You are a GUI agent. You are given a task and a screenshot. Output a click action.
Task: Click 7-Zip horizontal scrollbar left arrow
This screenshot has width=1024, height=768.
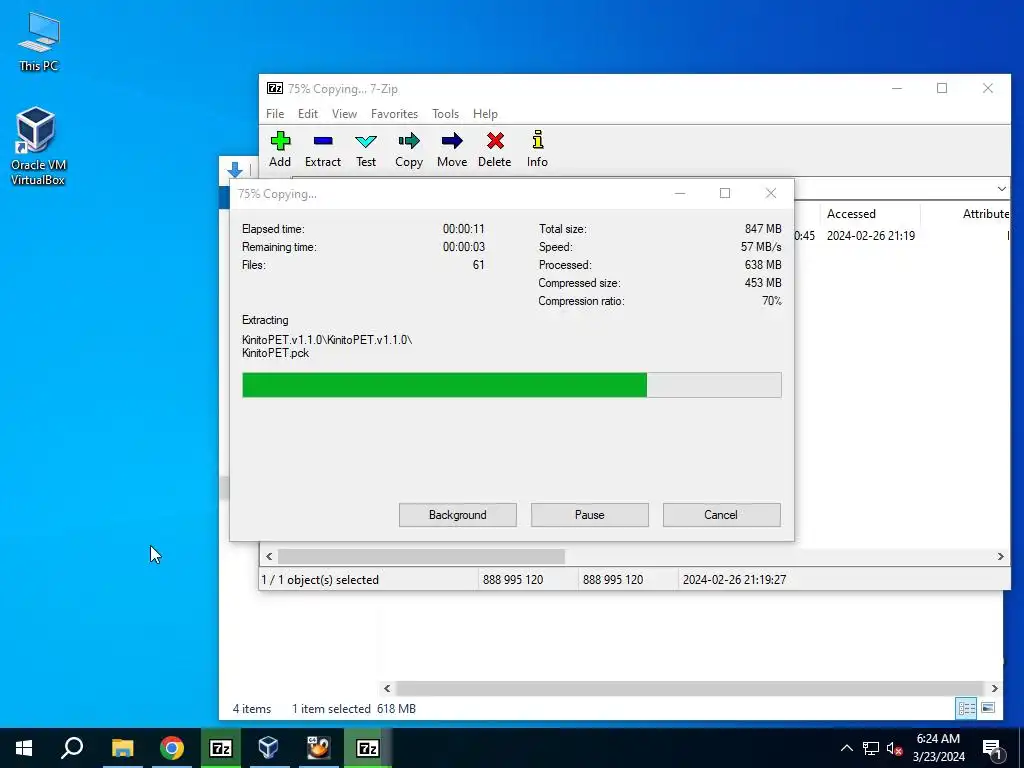pyautogui.click(x=269, y=556)
